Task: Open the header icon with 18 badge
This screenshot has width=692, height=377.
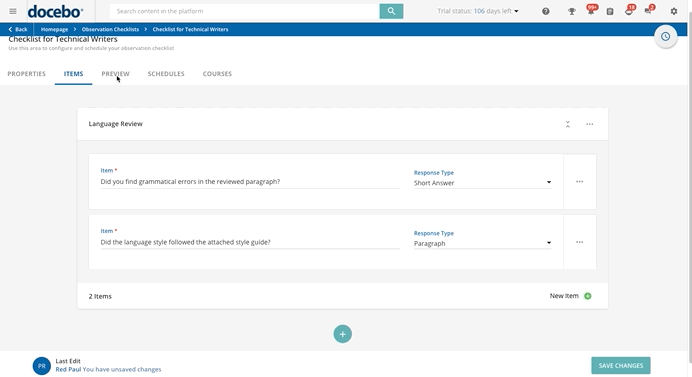Action: (x=629, y=11)
